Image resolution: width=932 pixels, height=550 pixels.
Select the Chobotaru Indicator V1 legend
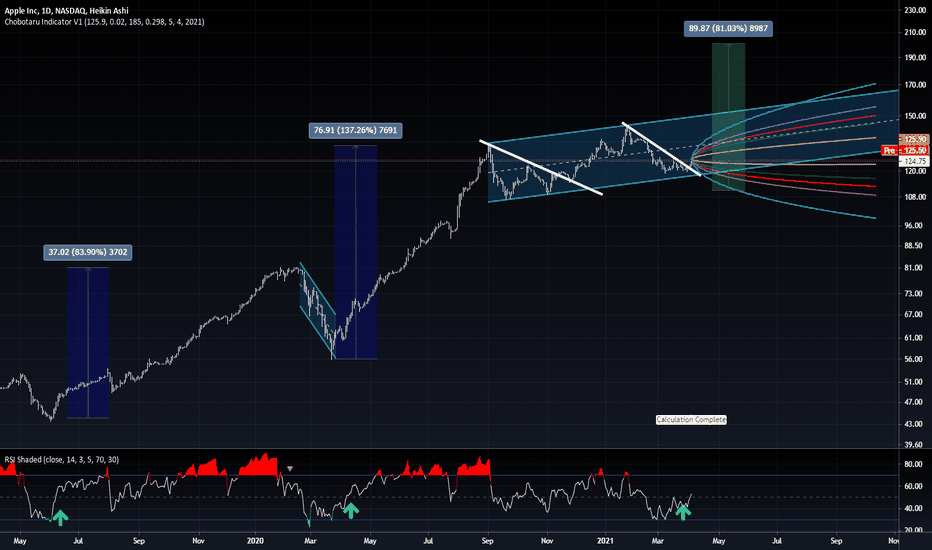click(105, 22)
